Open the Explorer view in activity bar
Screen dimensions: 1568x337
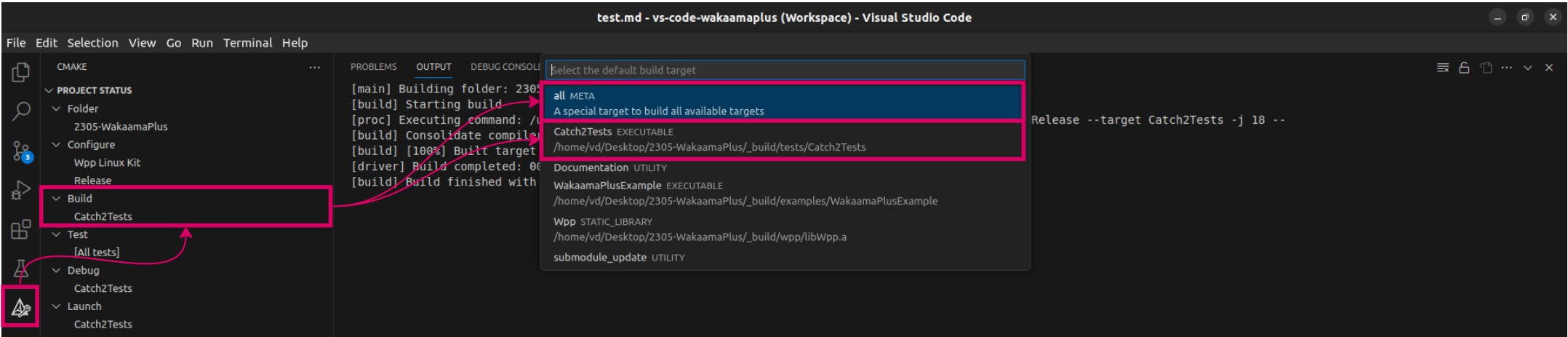(21, 72)
